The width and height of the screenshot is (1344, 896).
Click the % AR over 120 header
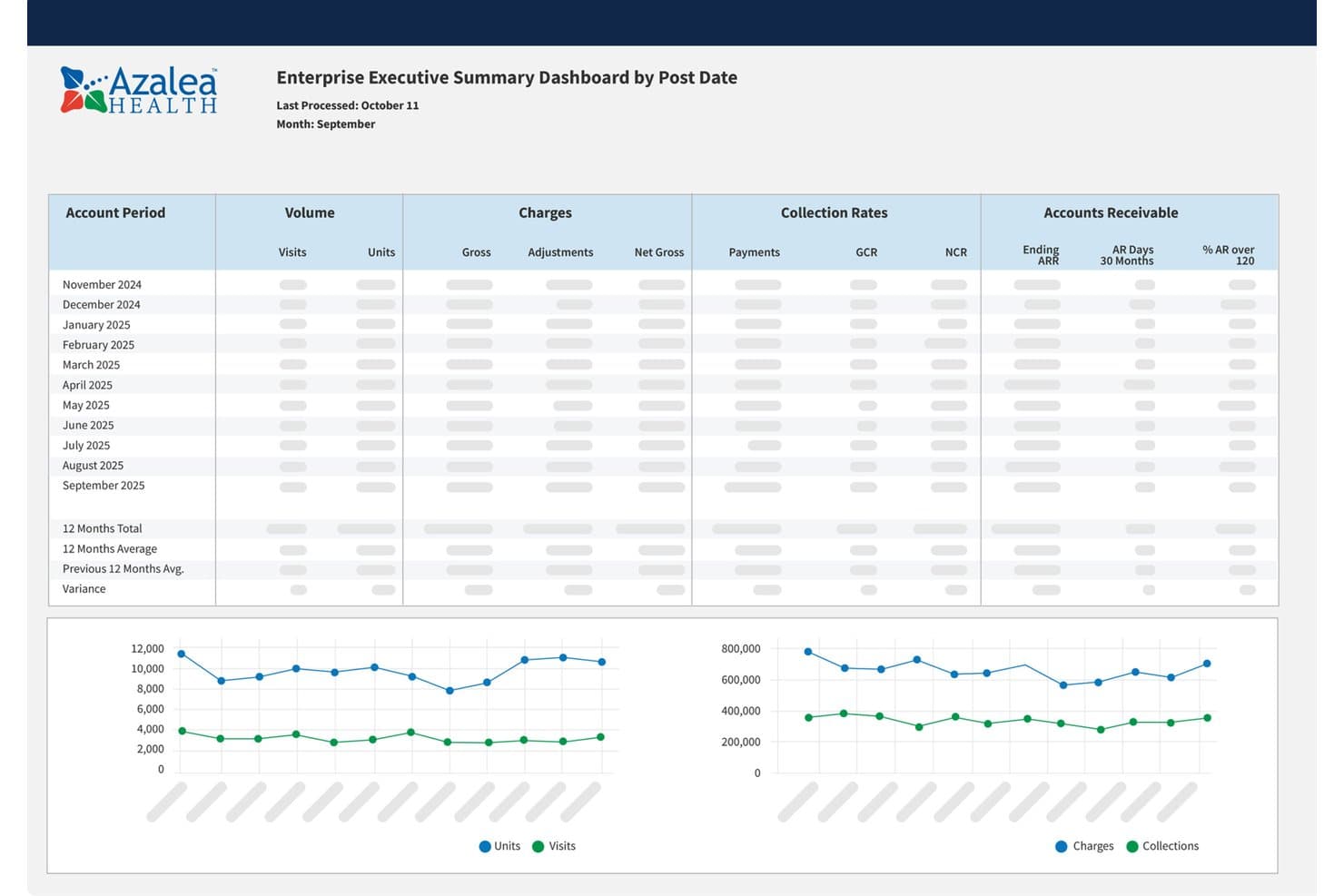(1229, 255)
